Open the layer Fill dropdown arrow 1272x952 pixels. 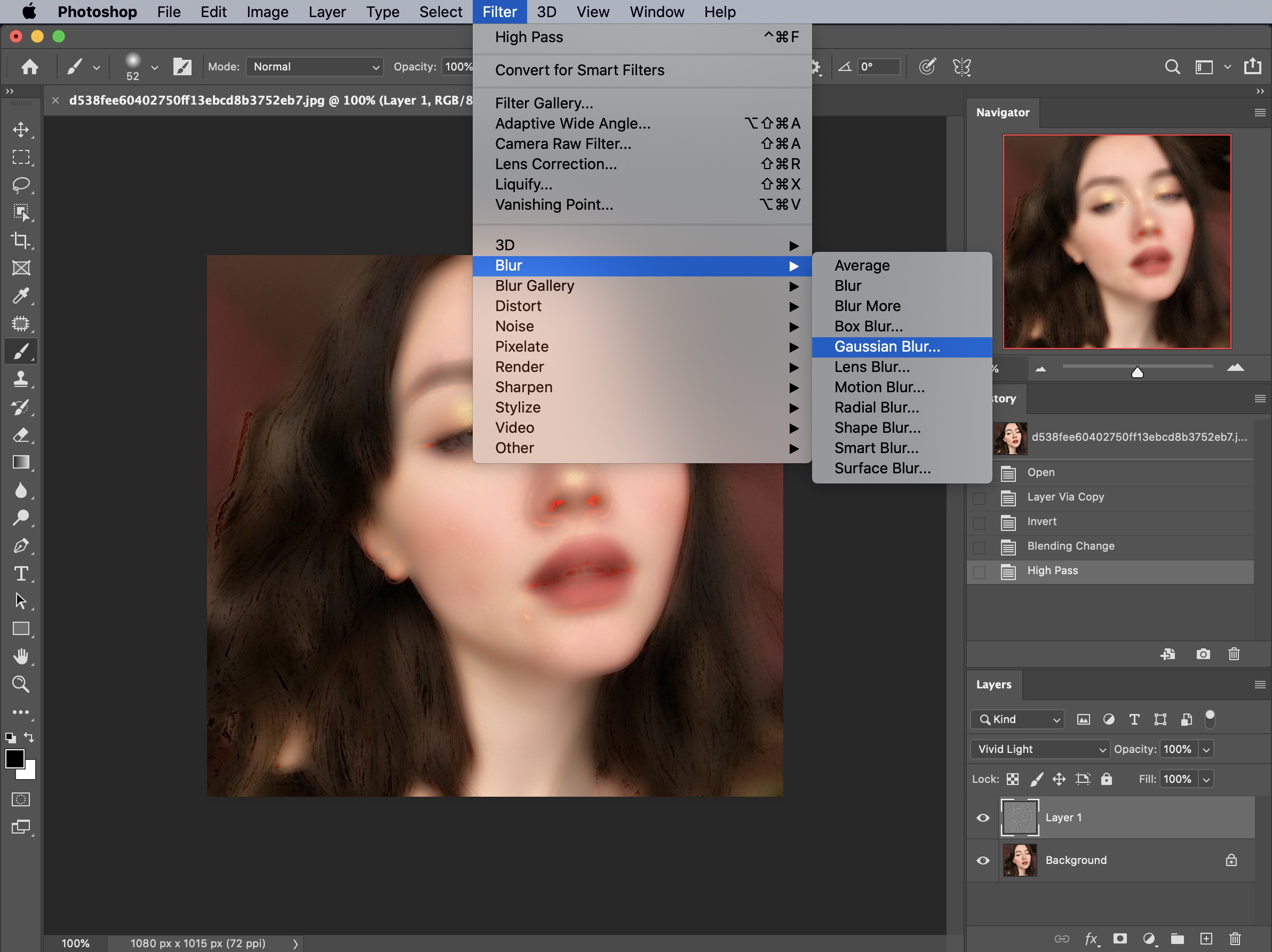tap(1206, 779)
